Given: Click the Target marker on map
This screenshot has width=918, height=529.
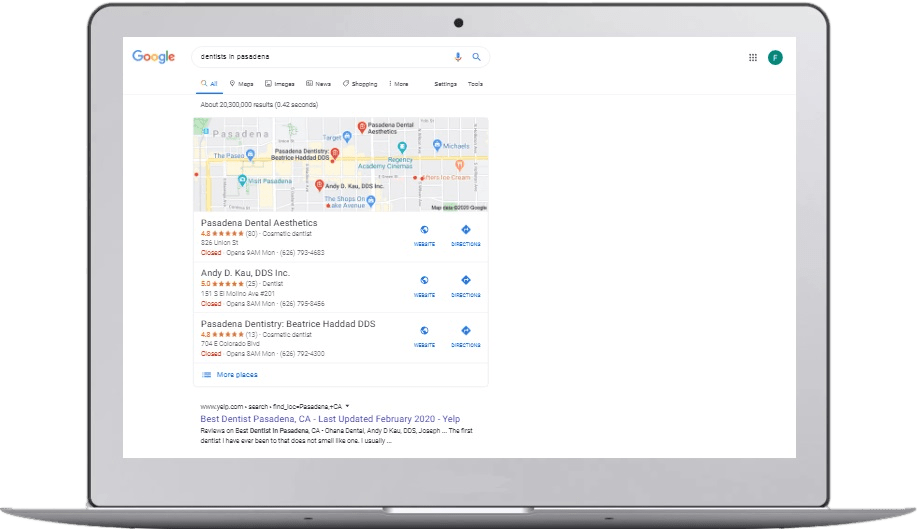Looking at the screenshot, I should coord(347,137).
